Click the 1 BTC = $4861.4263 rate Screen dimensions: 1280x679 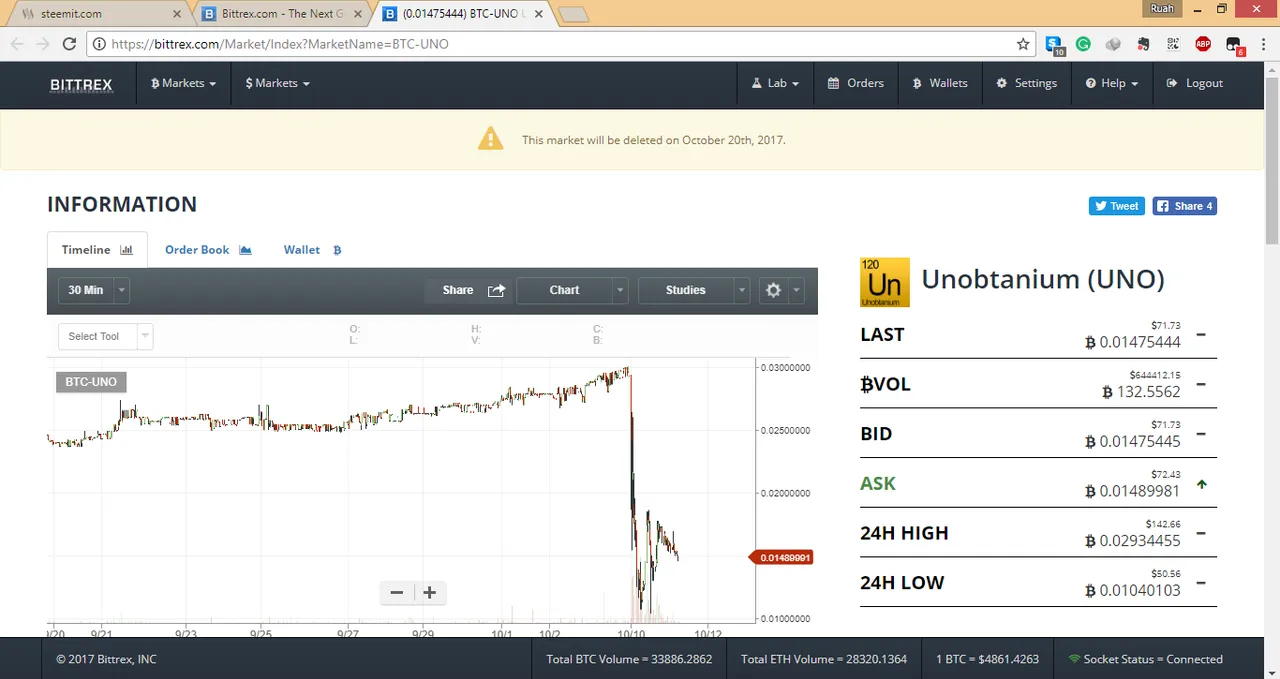click(x=987, y=660)
